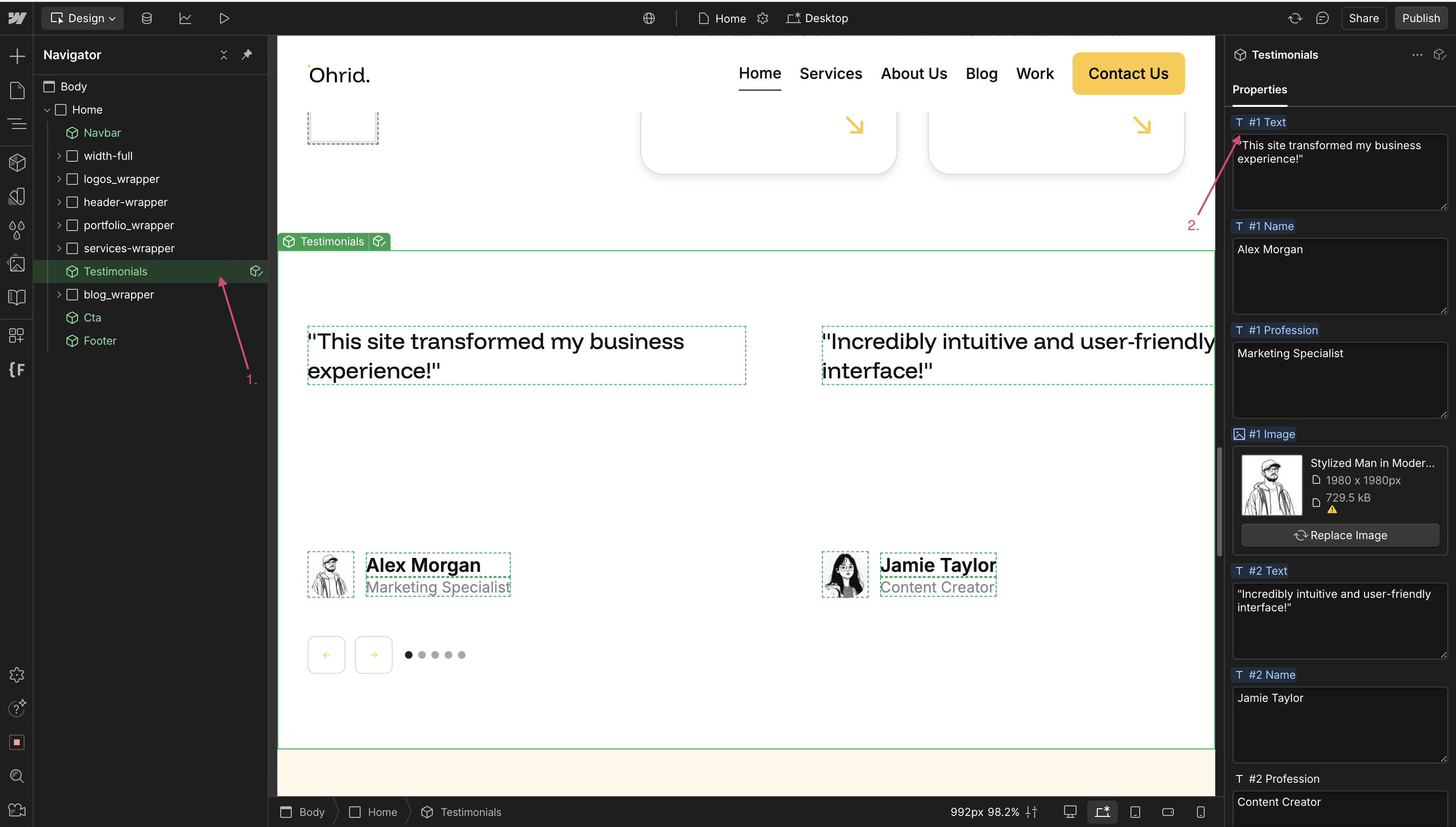
Task: Select the Properties tab
Action: 1260,90
